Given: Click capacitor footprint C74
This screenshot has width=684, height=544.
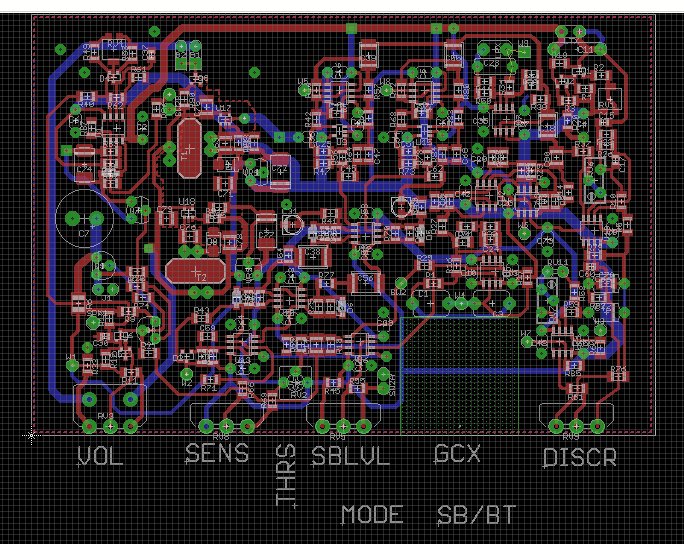Looking at the screenshot, I should (x=85, y=164).
